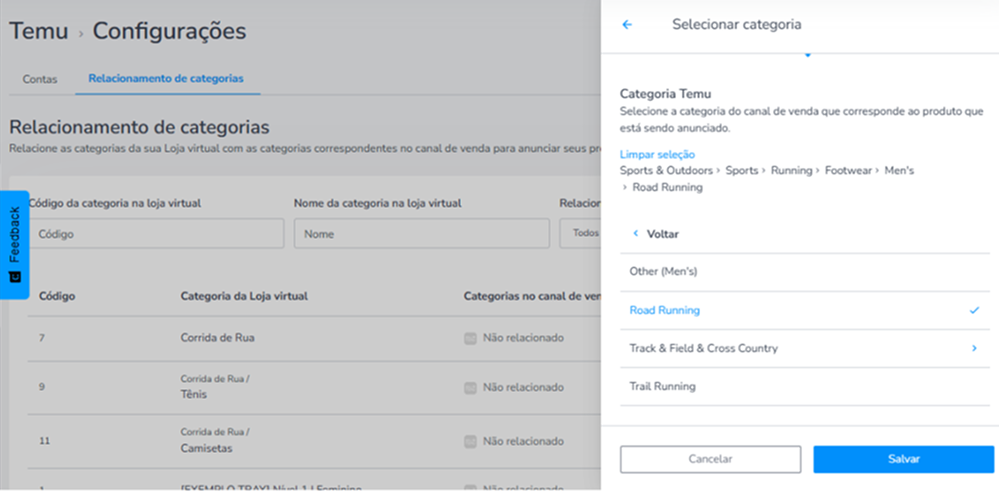Click the Voltar back chevron

coord(635,234)
